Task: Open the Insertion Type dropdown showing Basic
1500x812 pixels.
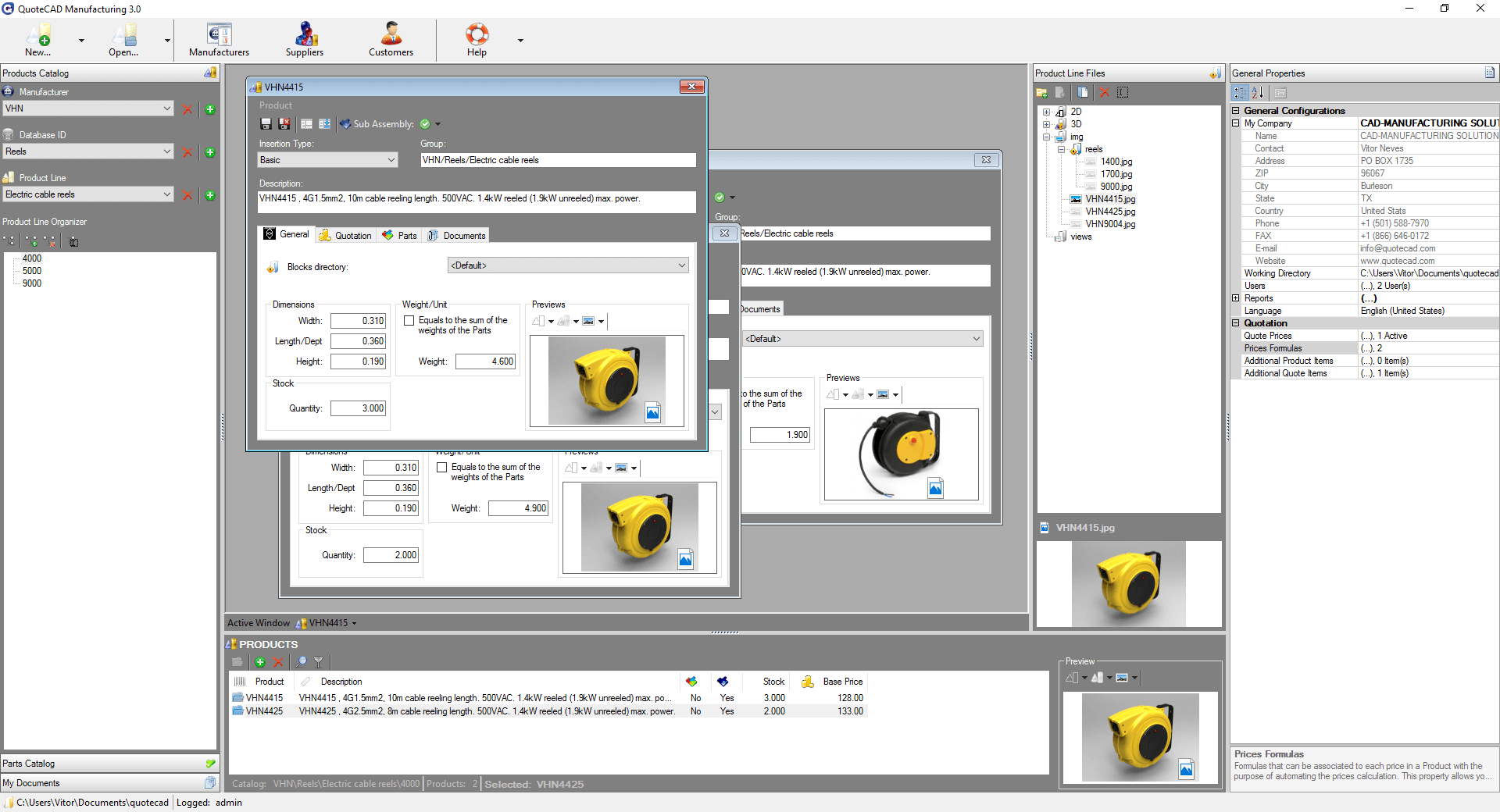Action: tap(328, 160)
